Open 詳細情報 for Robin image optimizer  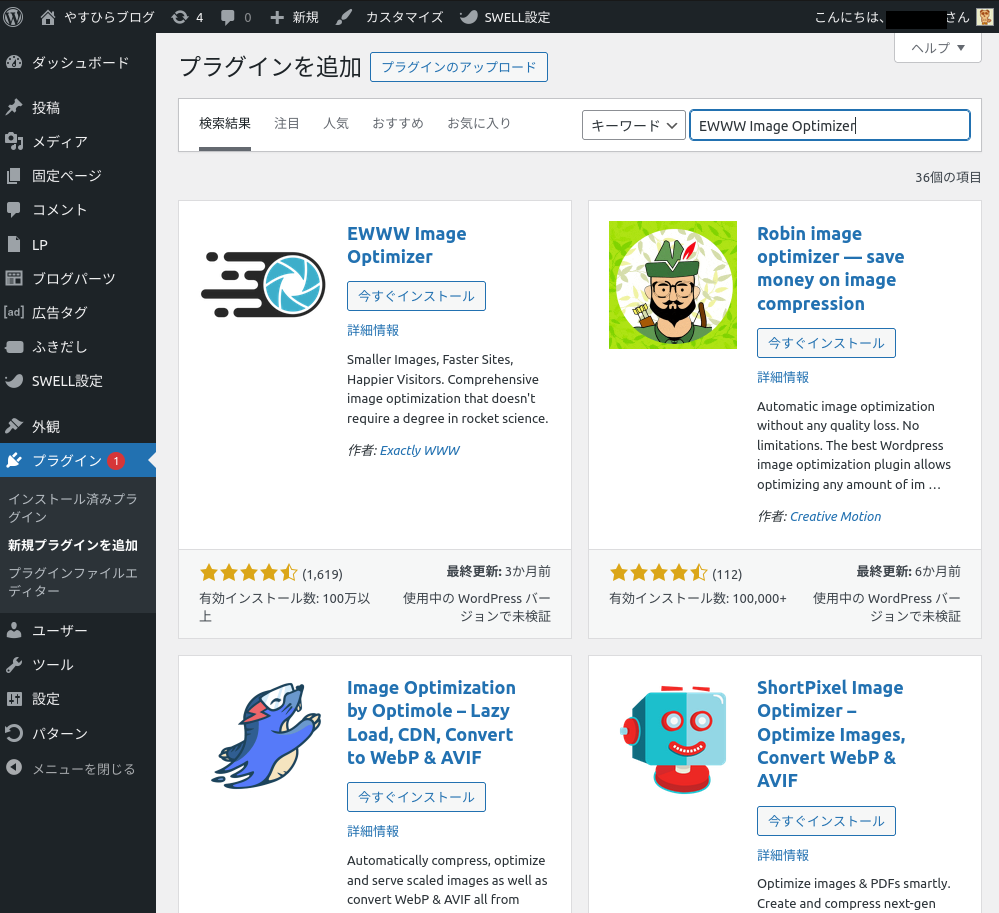coord(782,377)
